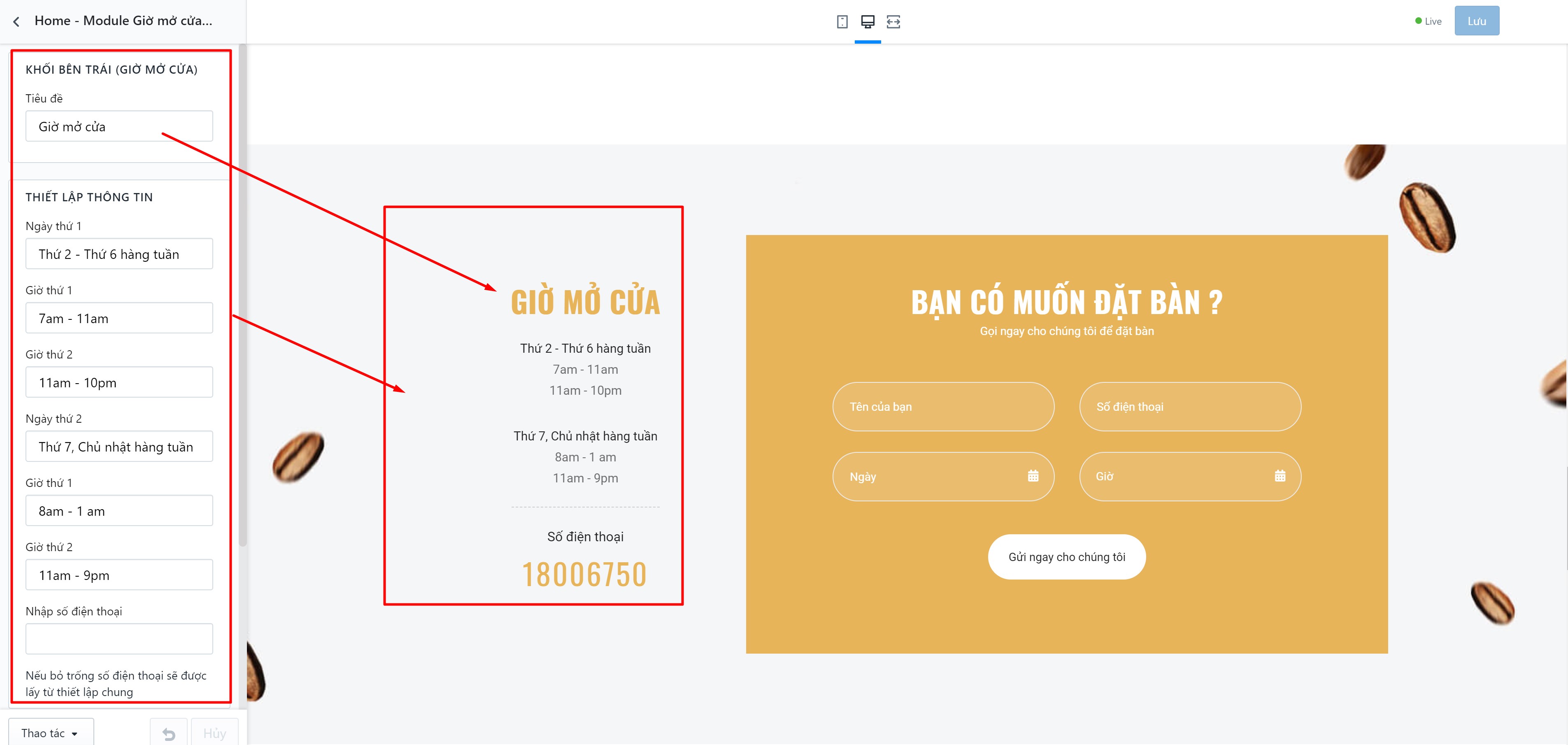The height and width of the screenshot is (745, 1568).
Task: Select the empty Nhập số điện thoại field
Action: (119, 638)
